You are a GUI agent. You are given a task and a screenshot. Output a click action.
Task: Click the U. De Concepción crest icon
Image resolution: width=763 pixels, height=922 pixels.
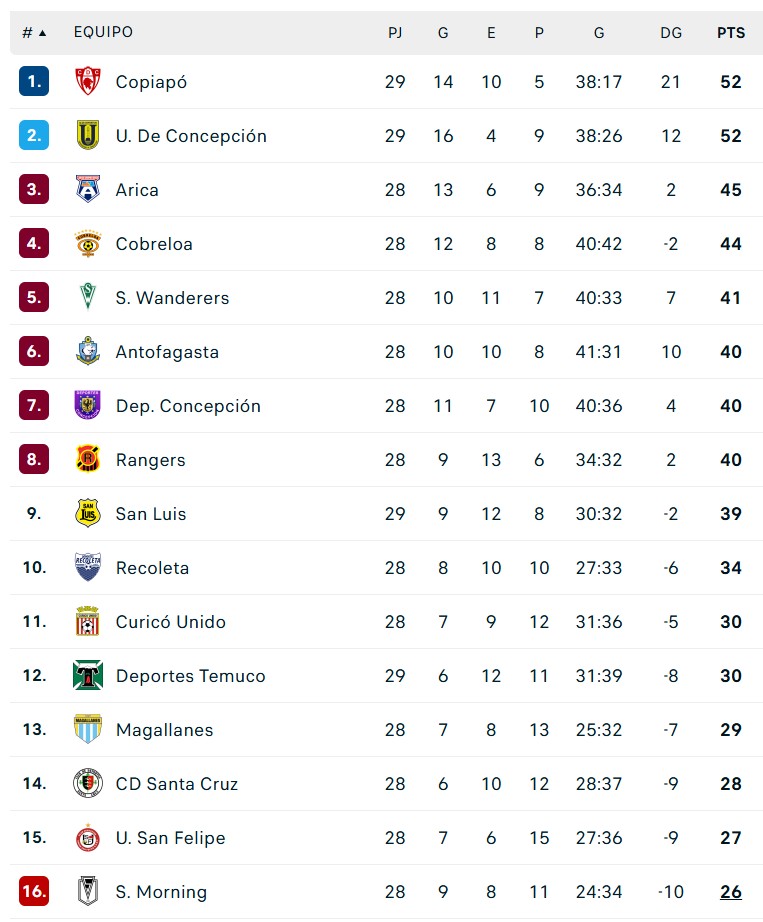[x=88, y=136]
